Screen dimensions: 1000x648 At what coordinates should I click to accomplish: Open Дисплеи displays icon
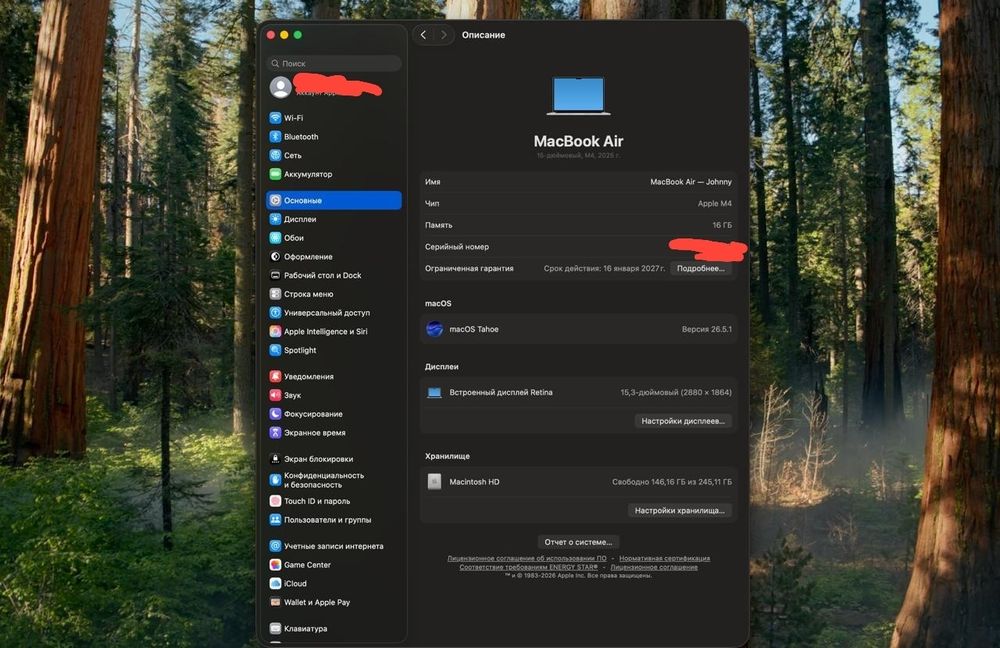275,219
